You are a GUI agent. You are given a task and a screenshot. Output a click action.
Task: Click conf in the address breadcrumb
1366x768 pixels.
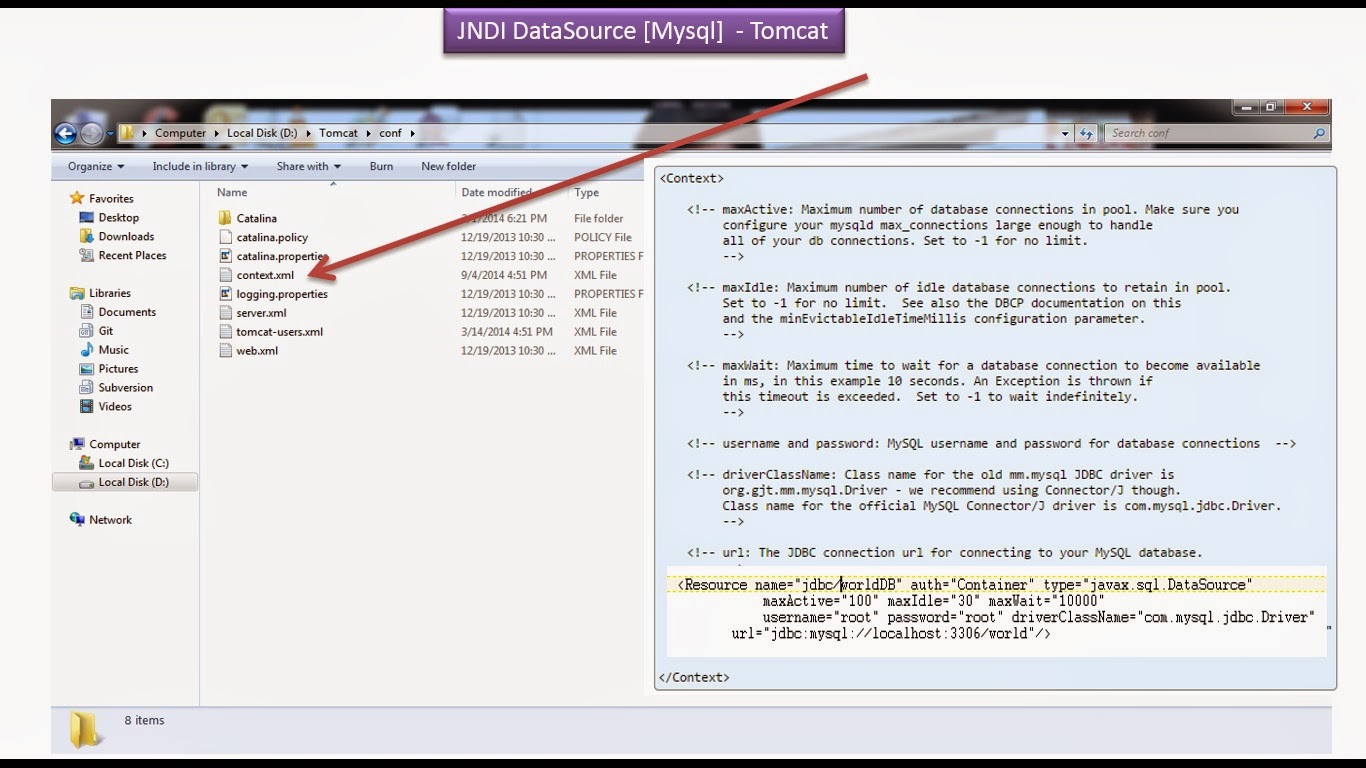390,133
